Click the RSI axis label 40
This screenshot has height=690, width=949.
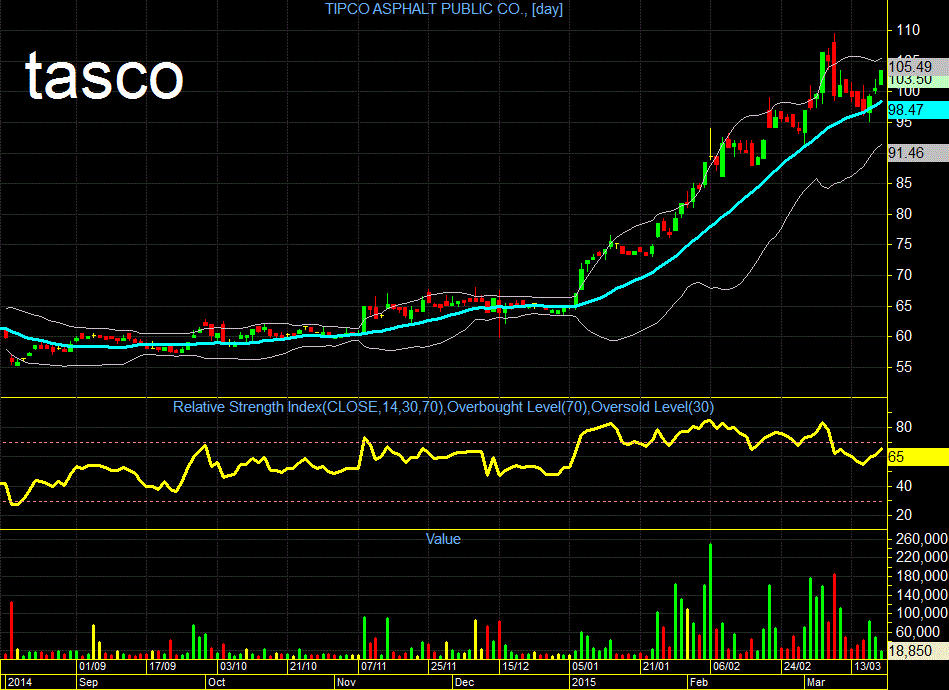pos(904,485)
